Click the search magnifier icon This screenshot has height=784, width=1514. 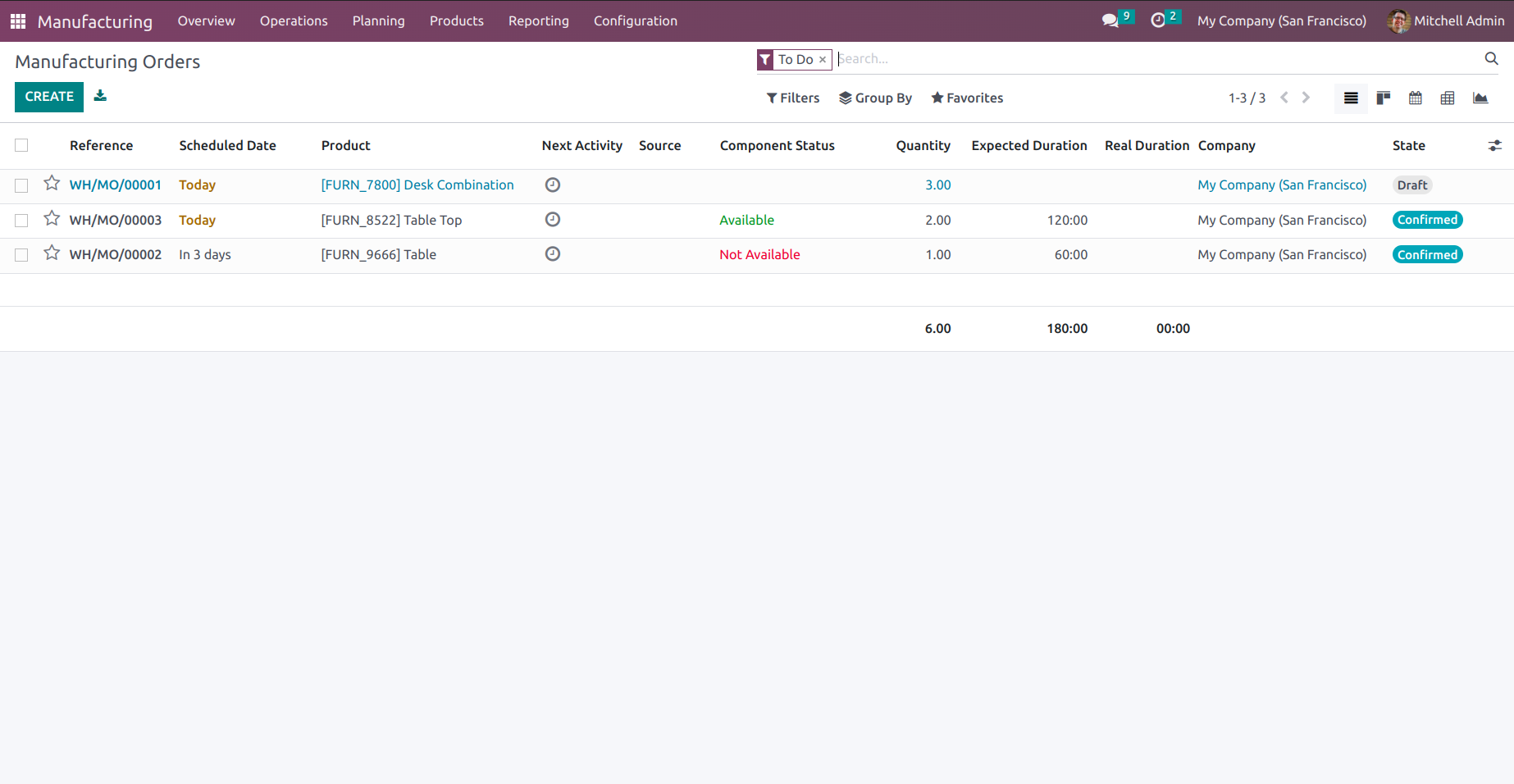(x=1491, y=58)
